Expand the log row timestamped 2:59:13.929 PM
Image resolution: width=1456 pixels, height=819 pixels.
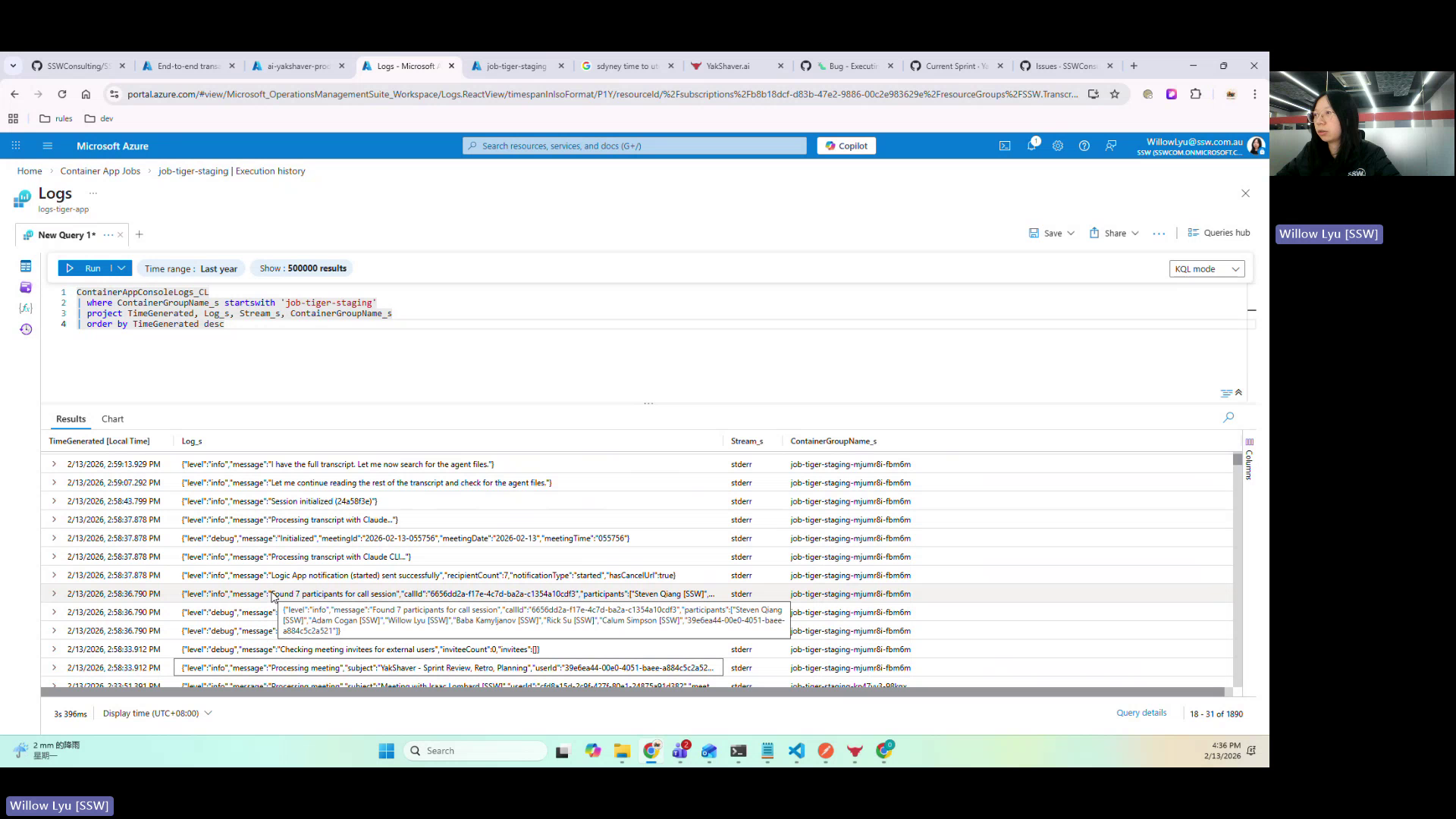(53, 463)
